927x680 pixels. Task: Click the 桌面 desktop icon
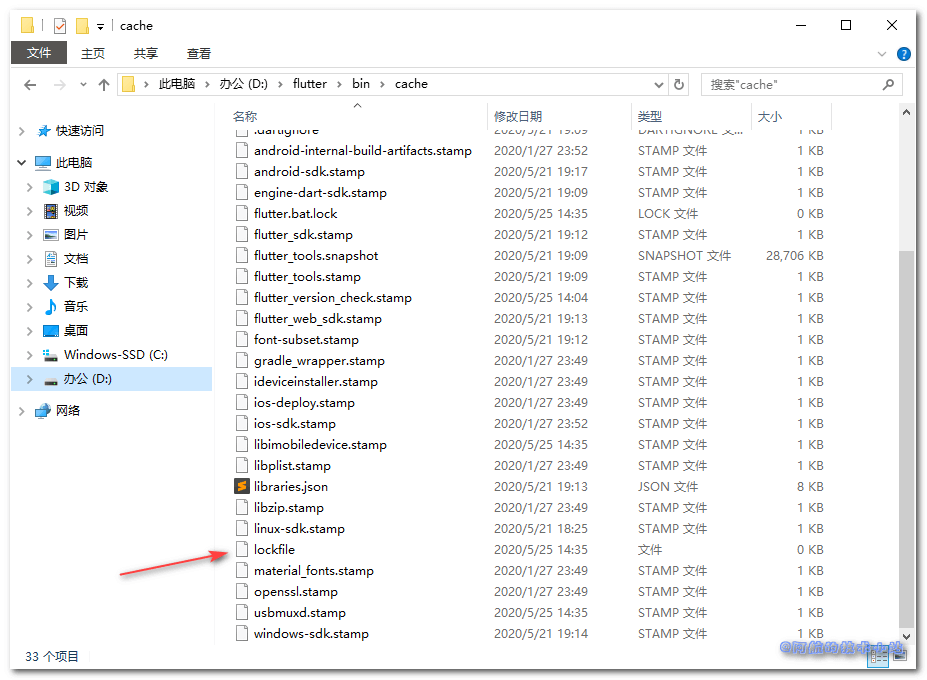(x=51, y=331)
